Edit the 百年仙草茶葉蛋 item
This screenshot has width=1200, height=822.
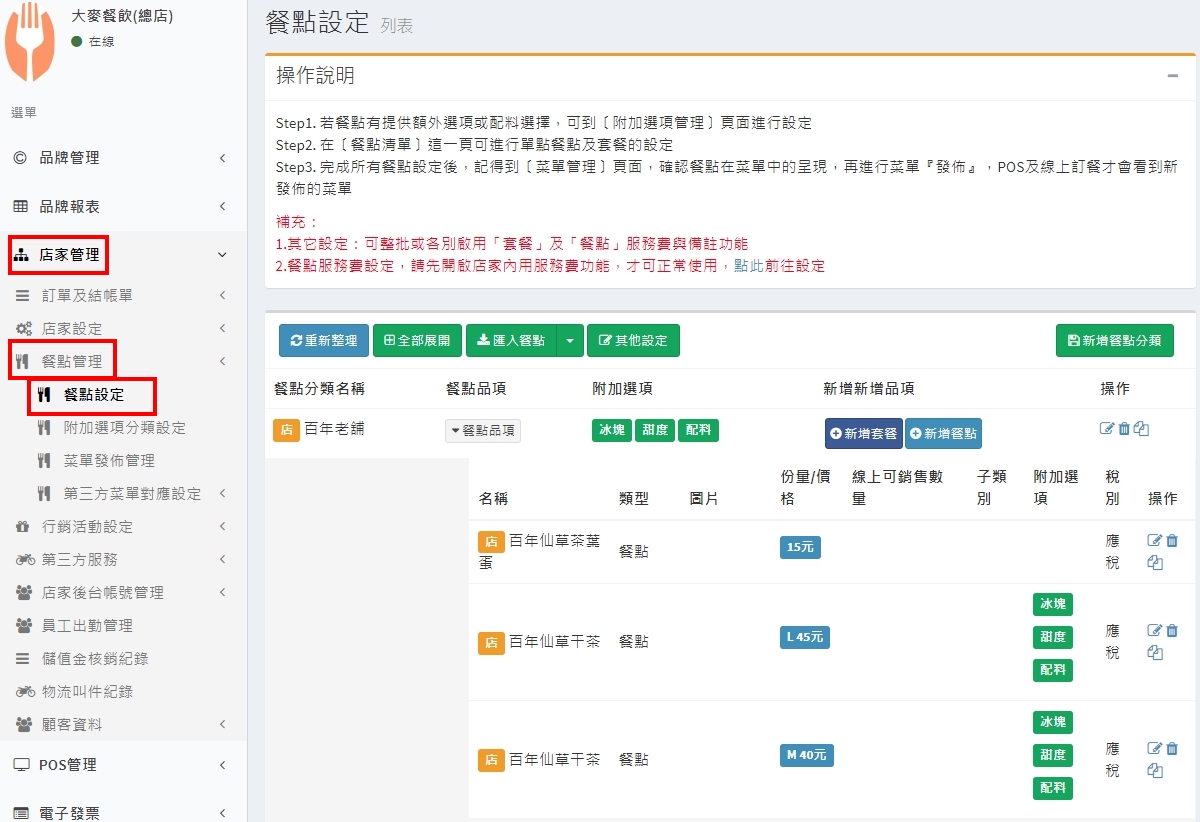(1155, 541)
